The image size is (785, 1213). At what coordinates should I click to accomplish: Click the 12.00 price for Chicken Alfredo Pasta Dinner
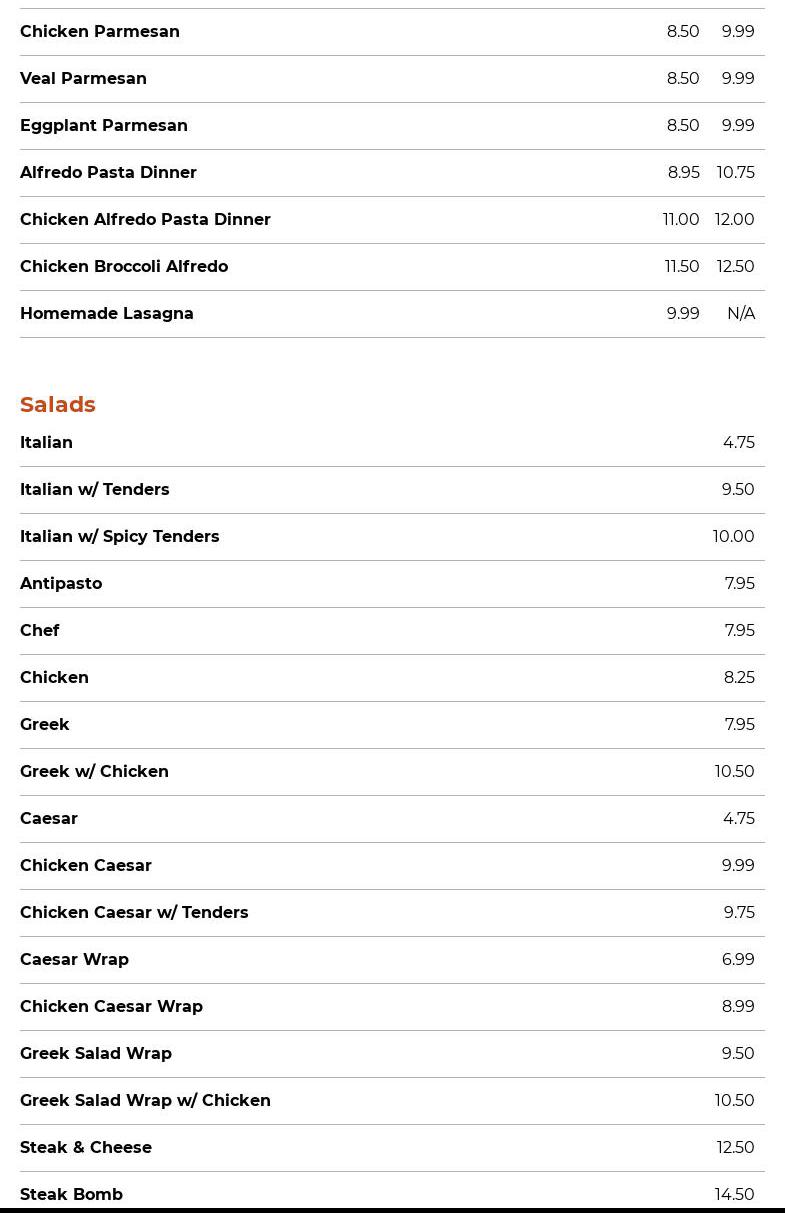pyautogui.click(x=734, y=220)
